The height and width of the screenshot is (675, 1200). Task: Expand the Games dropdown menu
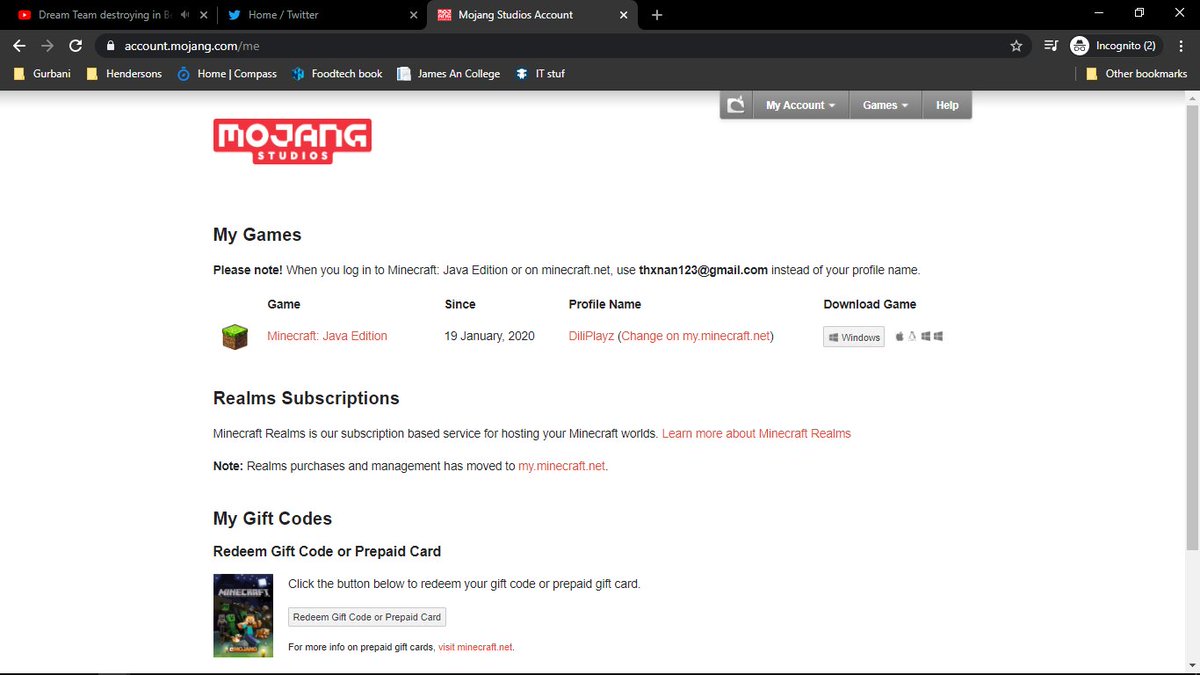coord(886,105)
